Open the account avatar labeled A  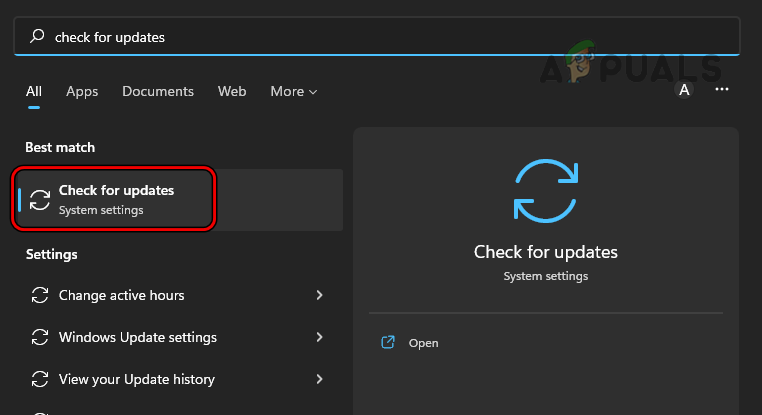(684, 90)
